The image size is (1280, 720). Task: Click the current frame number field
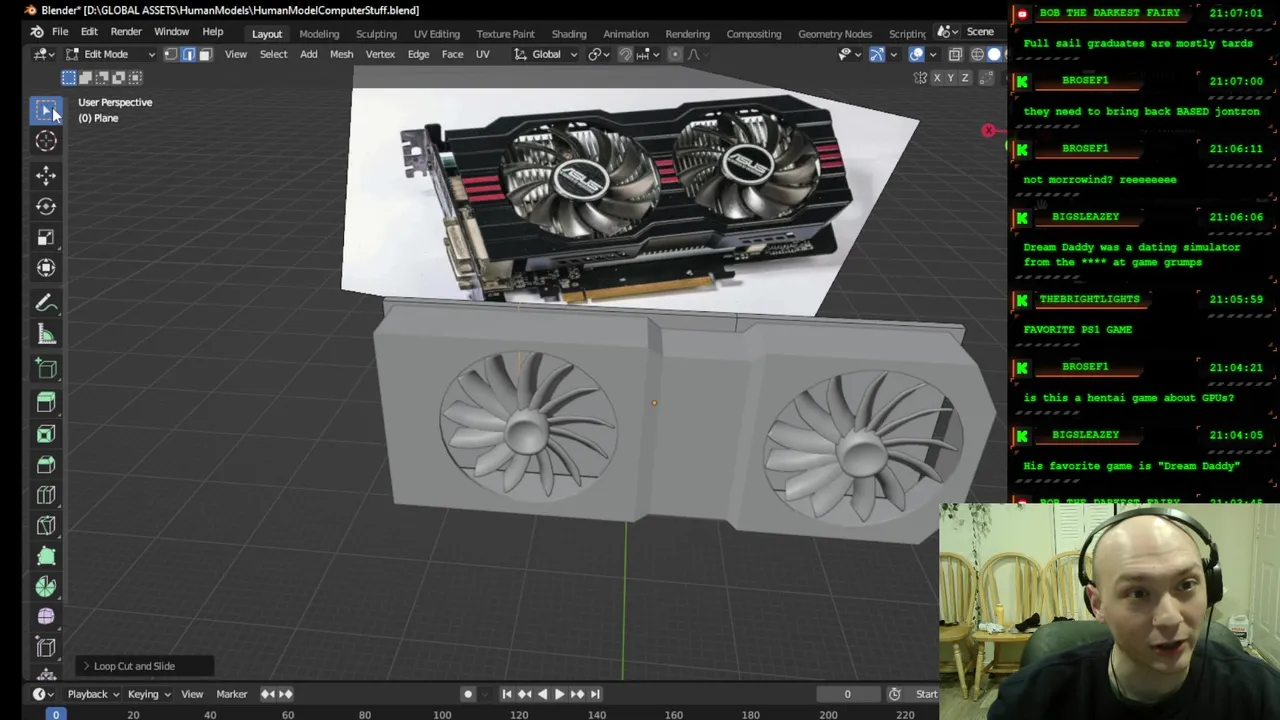(847, 694)
